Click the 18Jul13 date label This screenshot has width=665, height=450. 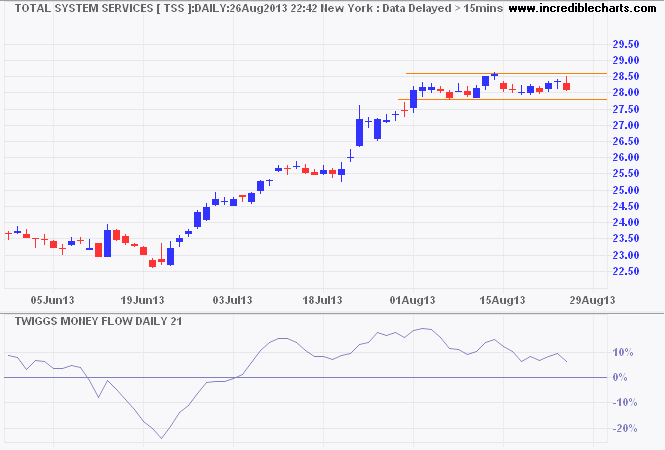(x=322, y=301)
